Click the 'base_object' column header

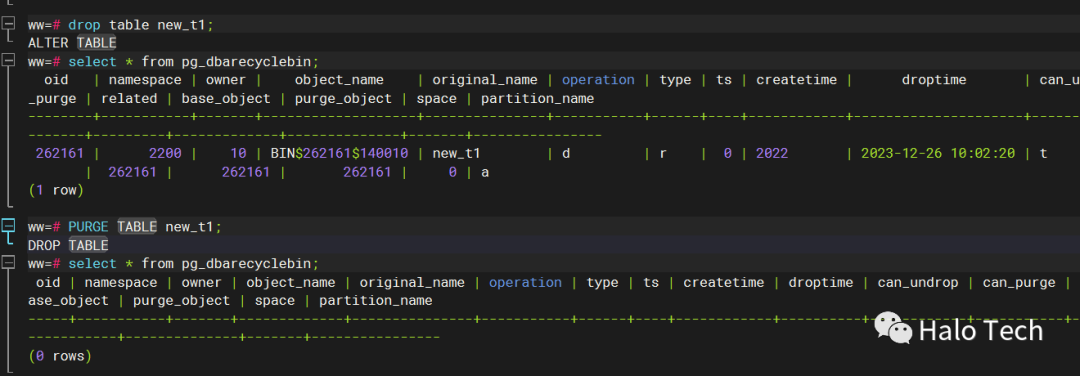[x=226, y=98]
